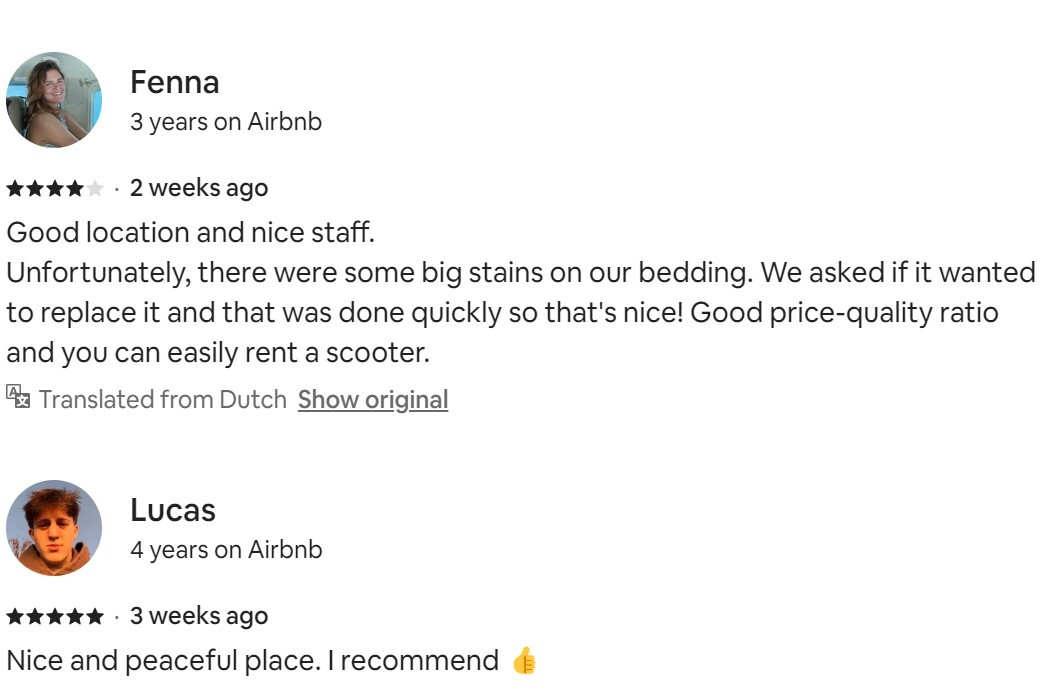This screenshot has width=1050, height=696.
Task: Click the empty fifth star in Fenna's rating
Action: pos(95,188)
